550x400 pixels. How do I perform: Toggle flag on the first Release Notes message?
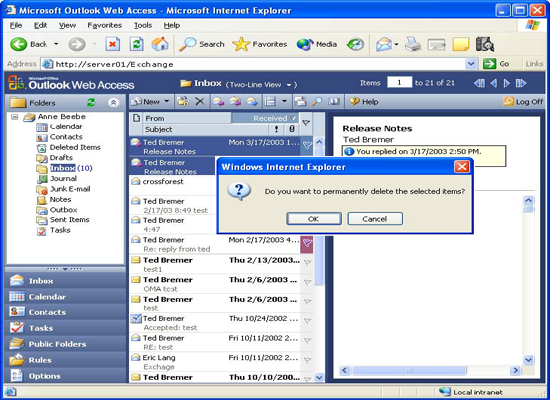(307, 145)
